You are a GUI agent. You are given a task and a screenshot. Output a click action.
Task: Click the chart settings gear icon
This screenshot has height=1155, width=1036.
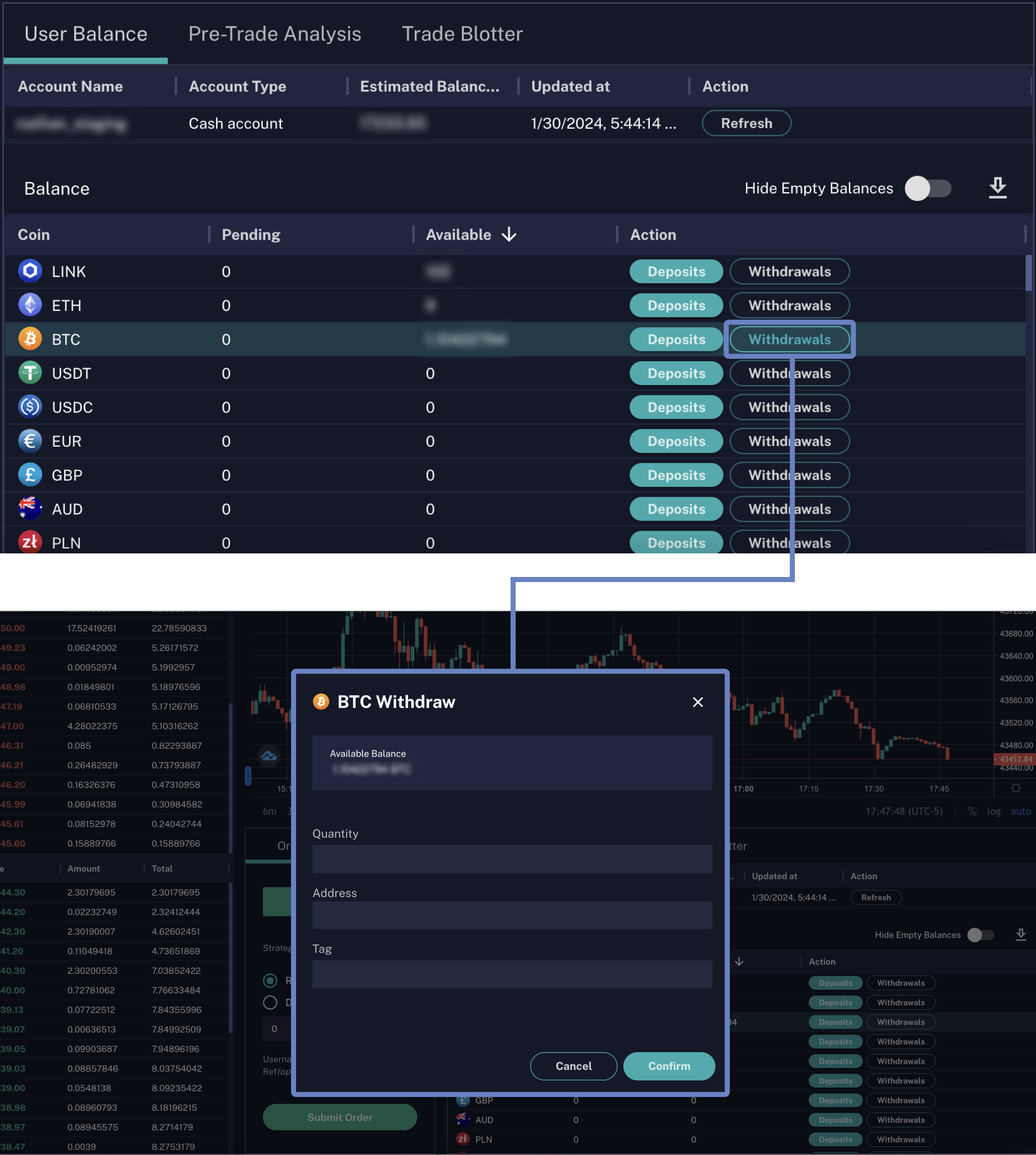[1016, 788]
